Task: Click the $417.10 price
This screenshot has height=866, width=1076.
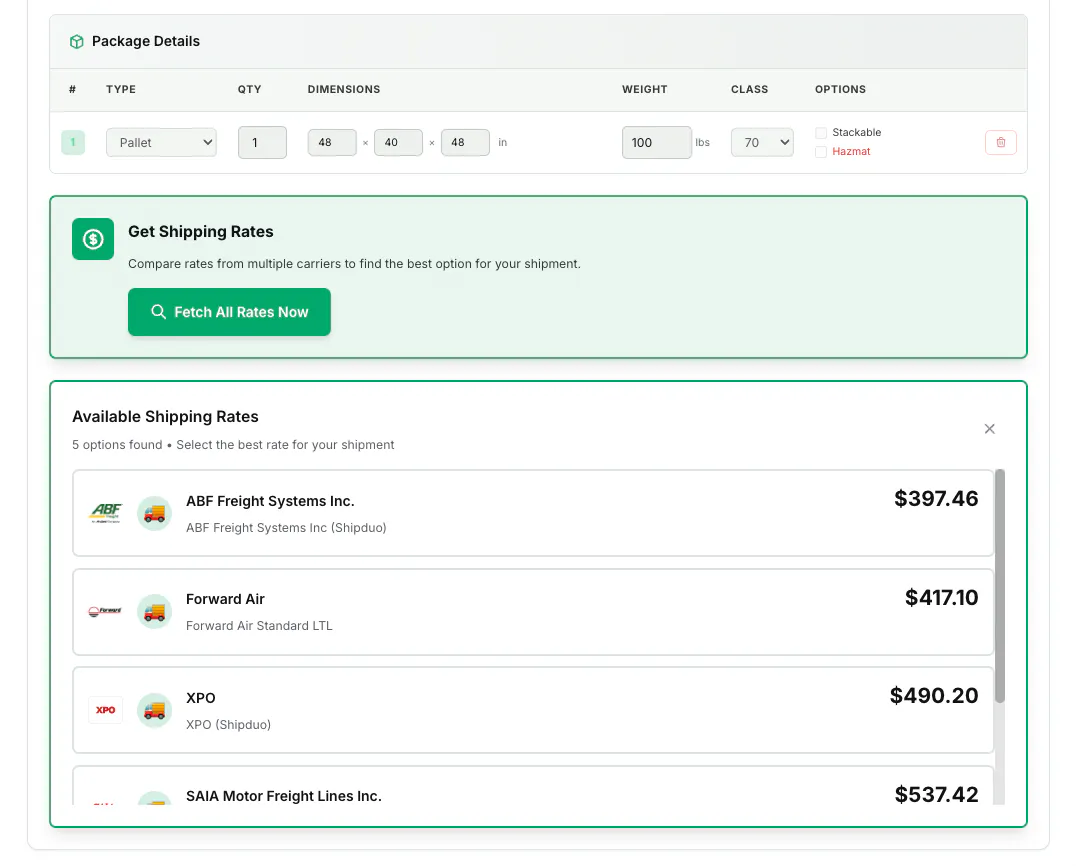Action: pyautogui.click(x=942, y=598)
